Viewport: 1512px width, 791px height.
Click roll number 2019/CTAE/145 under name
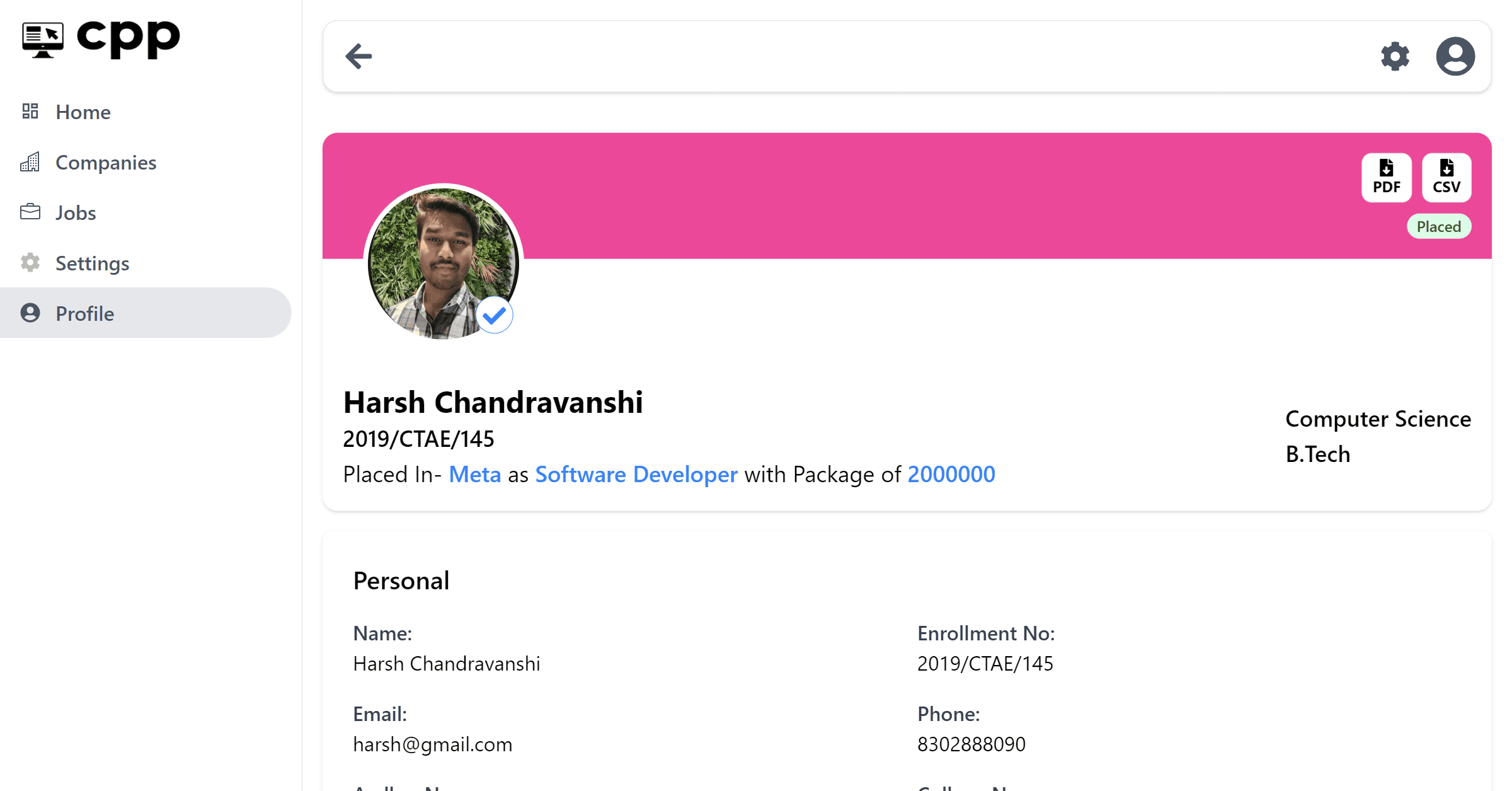(x=418, y=439)
